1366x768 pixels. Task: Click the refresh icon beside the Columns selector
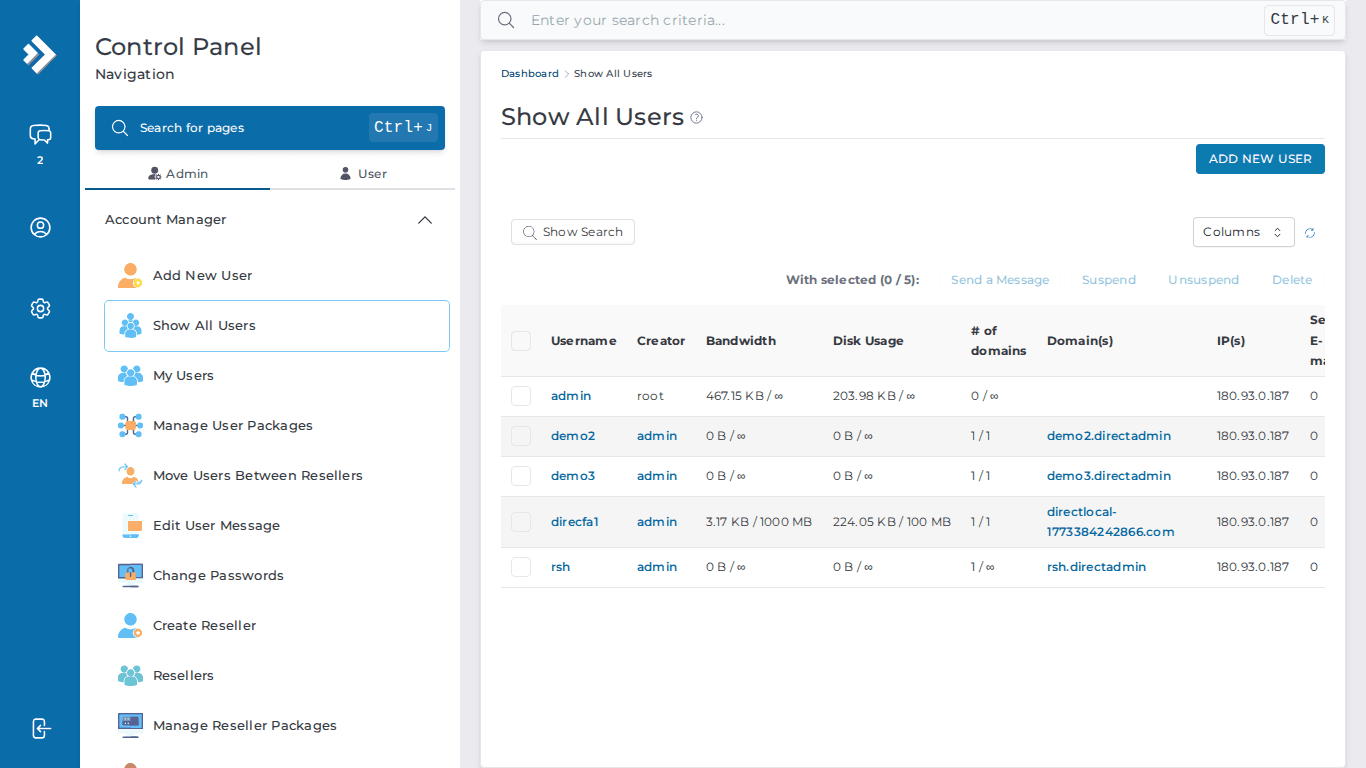click(x=1310, y=232)
